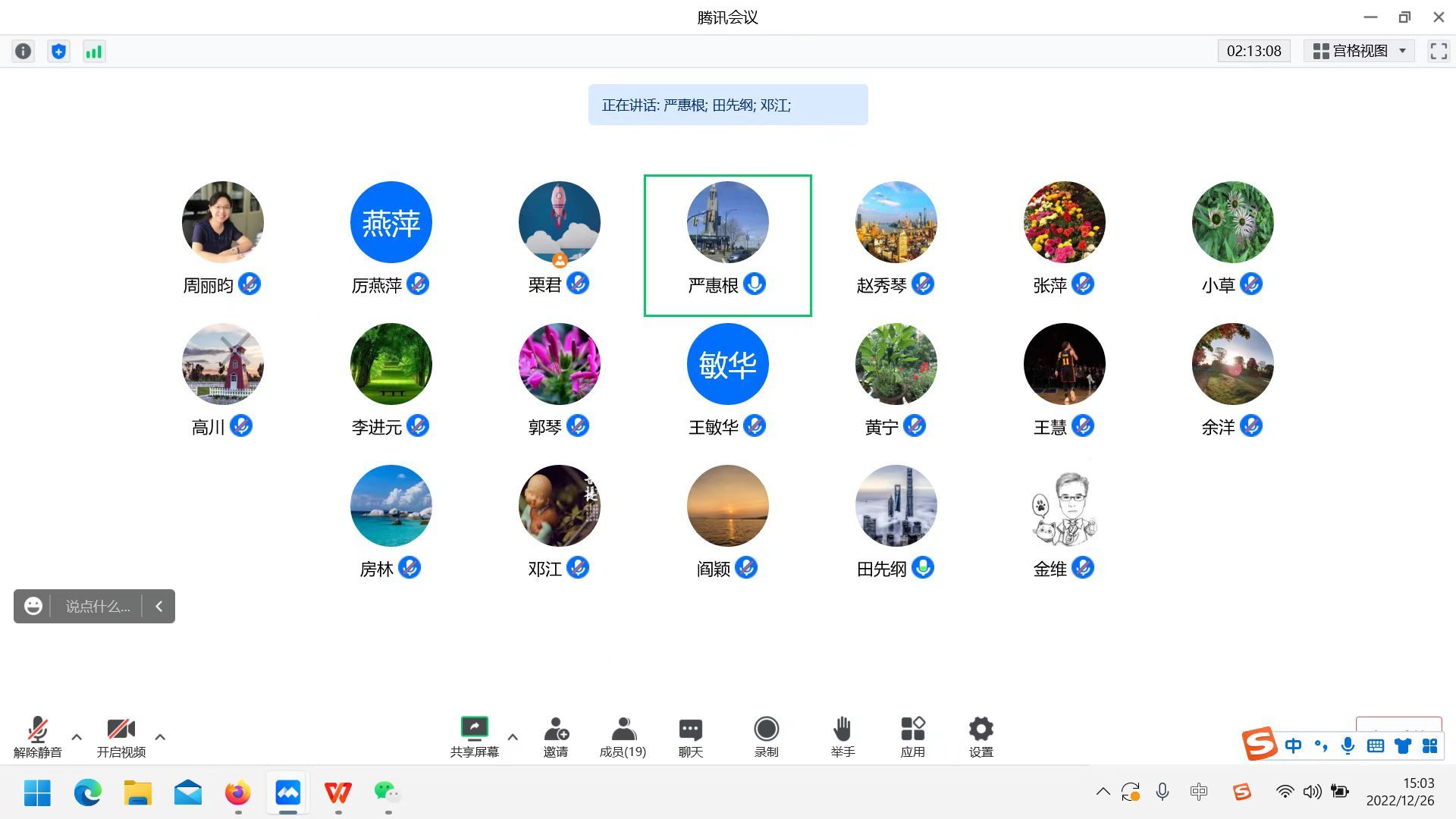Image resolution: width=1456 pixels, height=819 pixels.
Task: Select 严惠根's highlighted participant tile
Action: pyautogui.click(x=727, y=245)
